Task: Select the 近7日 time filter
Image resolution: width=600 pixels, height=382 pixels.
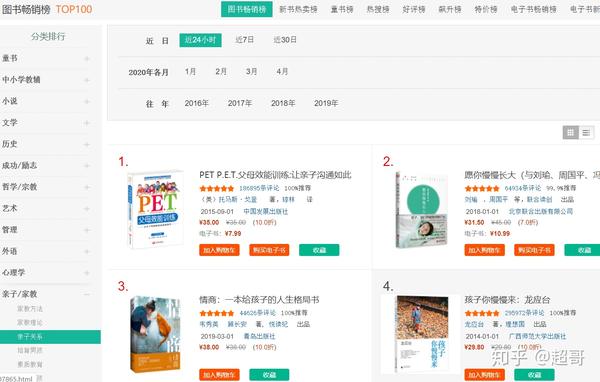Action: (245, 39)
